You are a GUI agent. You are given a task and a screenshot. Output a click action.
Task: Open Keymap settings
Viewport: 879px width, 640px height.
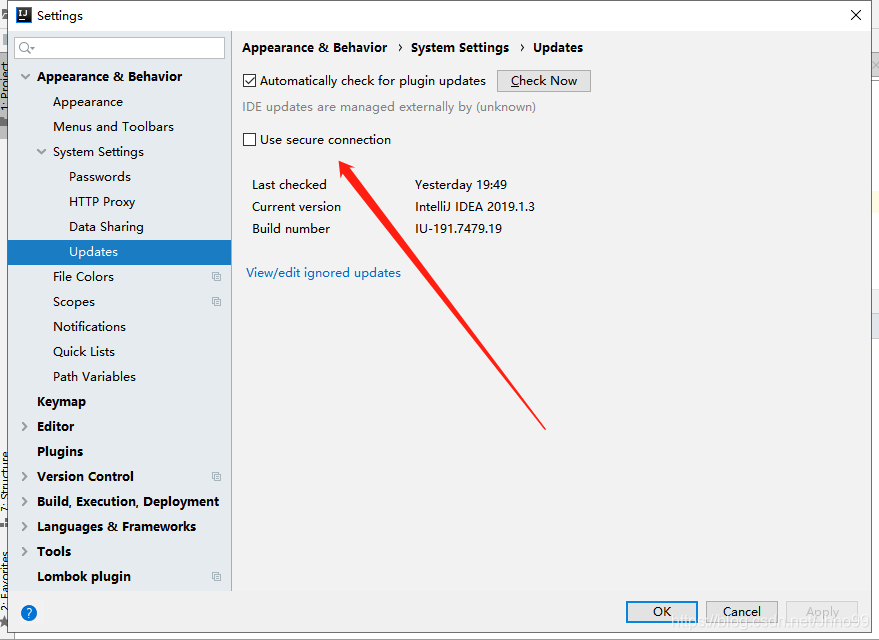coord(62,402)
